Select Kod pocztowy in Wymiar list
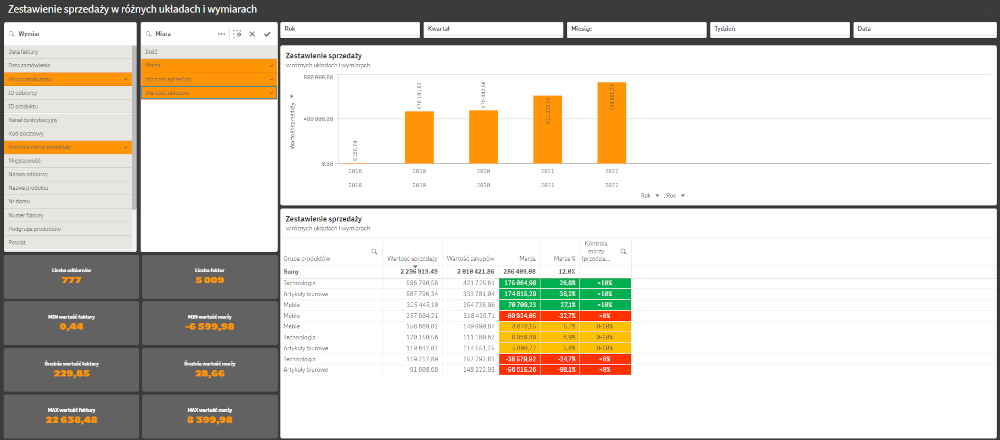 68,134
